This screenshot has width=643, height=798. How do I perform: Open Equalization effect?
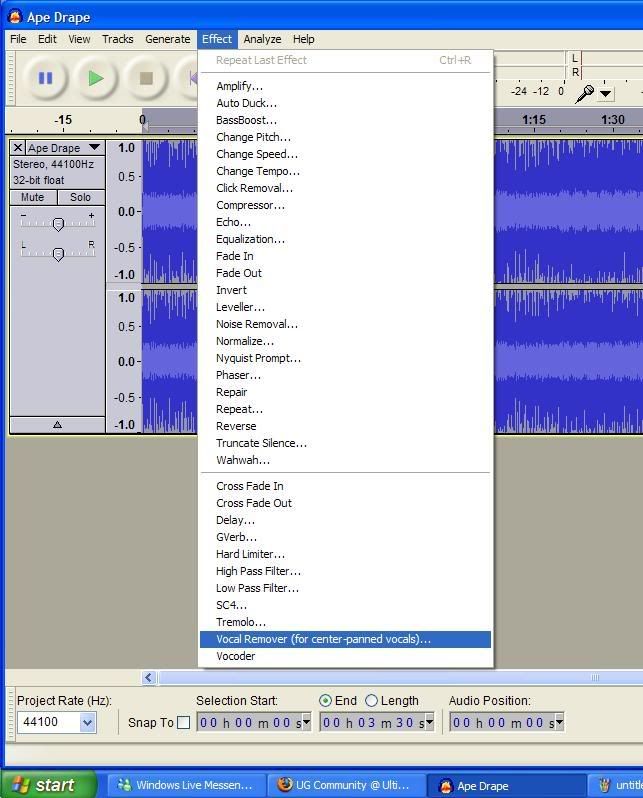pyautogui.click(x=345, y=239)
